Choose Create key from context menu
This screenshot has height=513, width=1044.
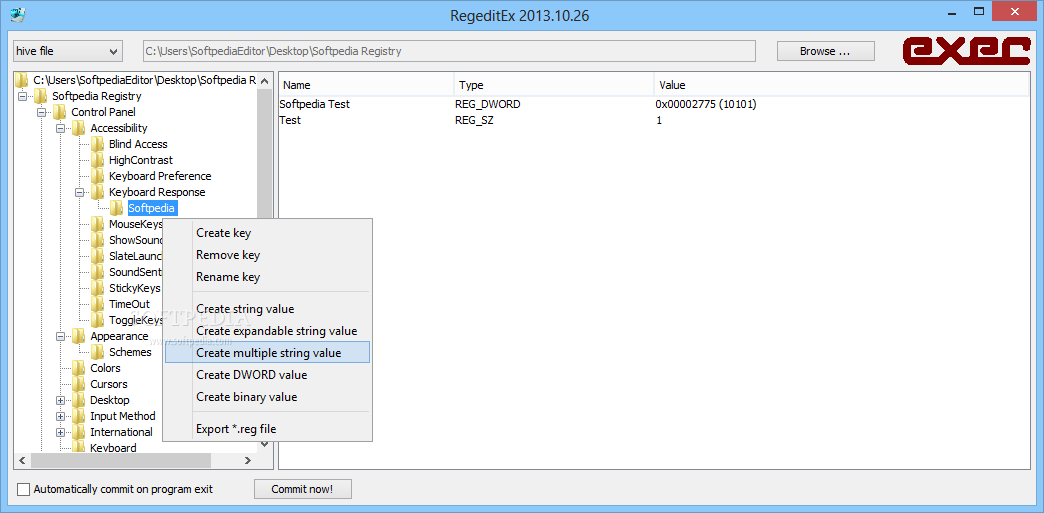(267, 233)
